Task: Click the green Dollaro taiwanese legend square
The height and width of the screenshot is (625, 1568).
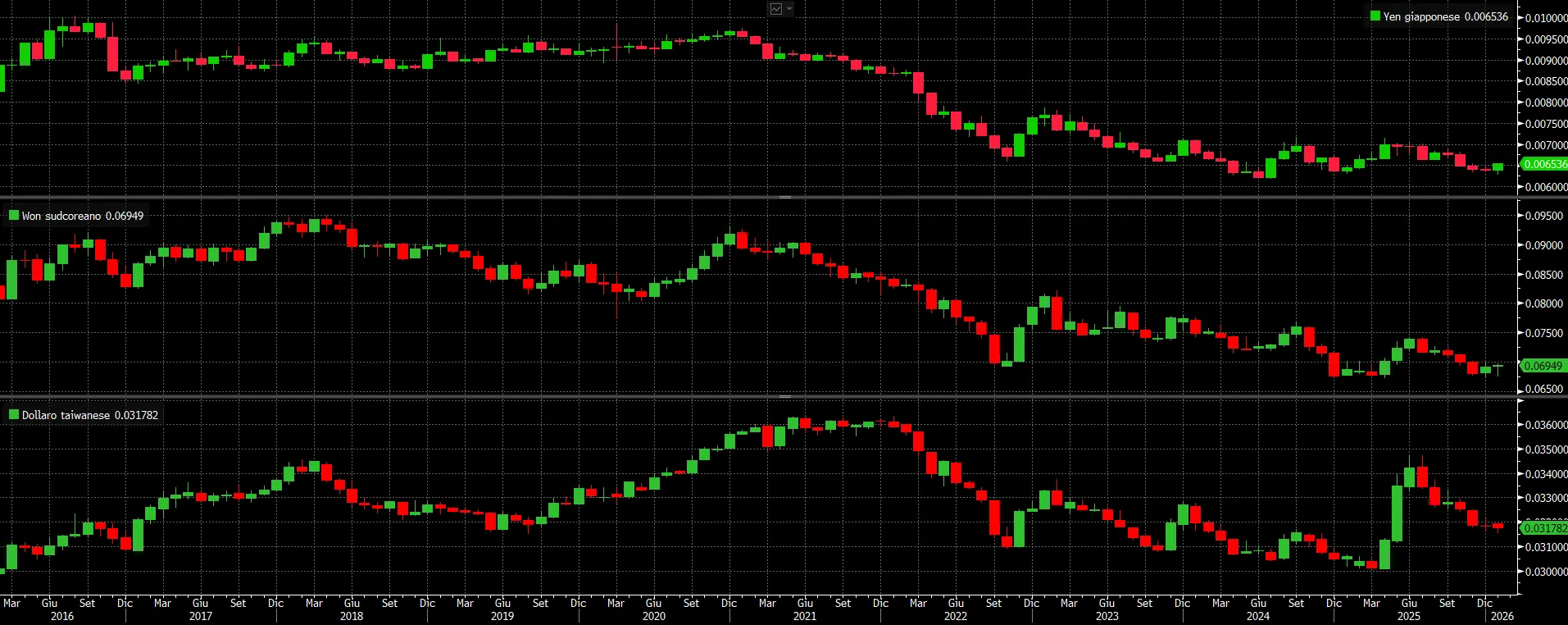Action: click(14, 414)
